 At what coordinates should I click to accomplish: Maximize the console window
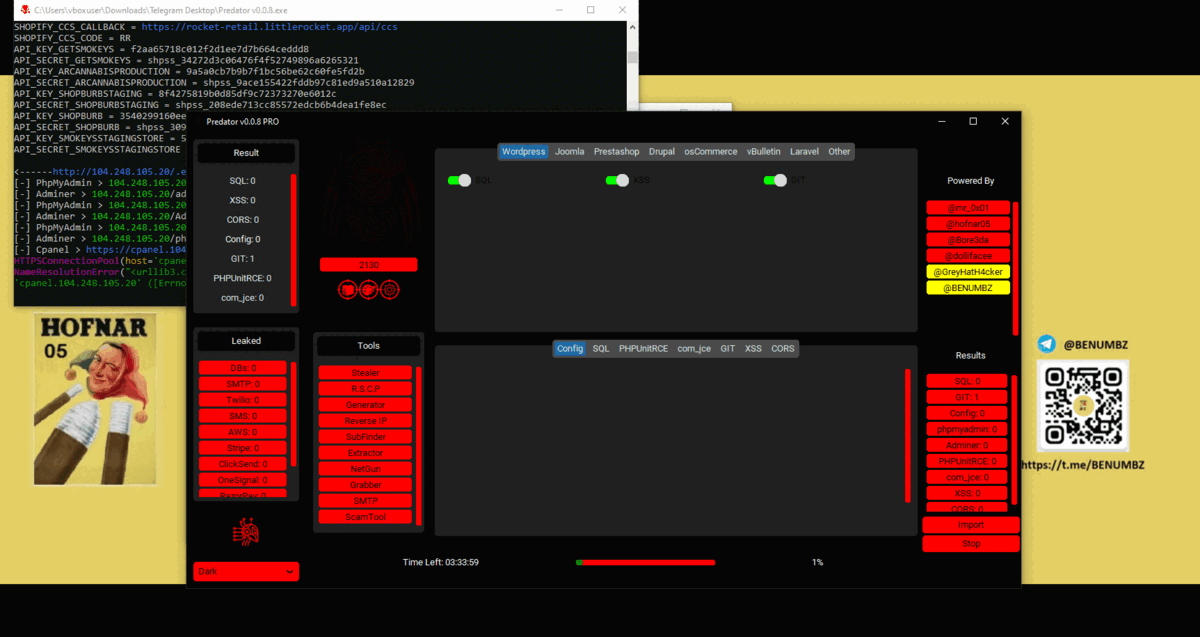point(591,10)
